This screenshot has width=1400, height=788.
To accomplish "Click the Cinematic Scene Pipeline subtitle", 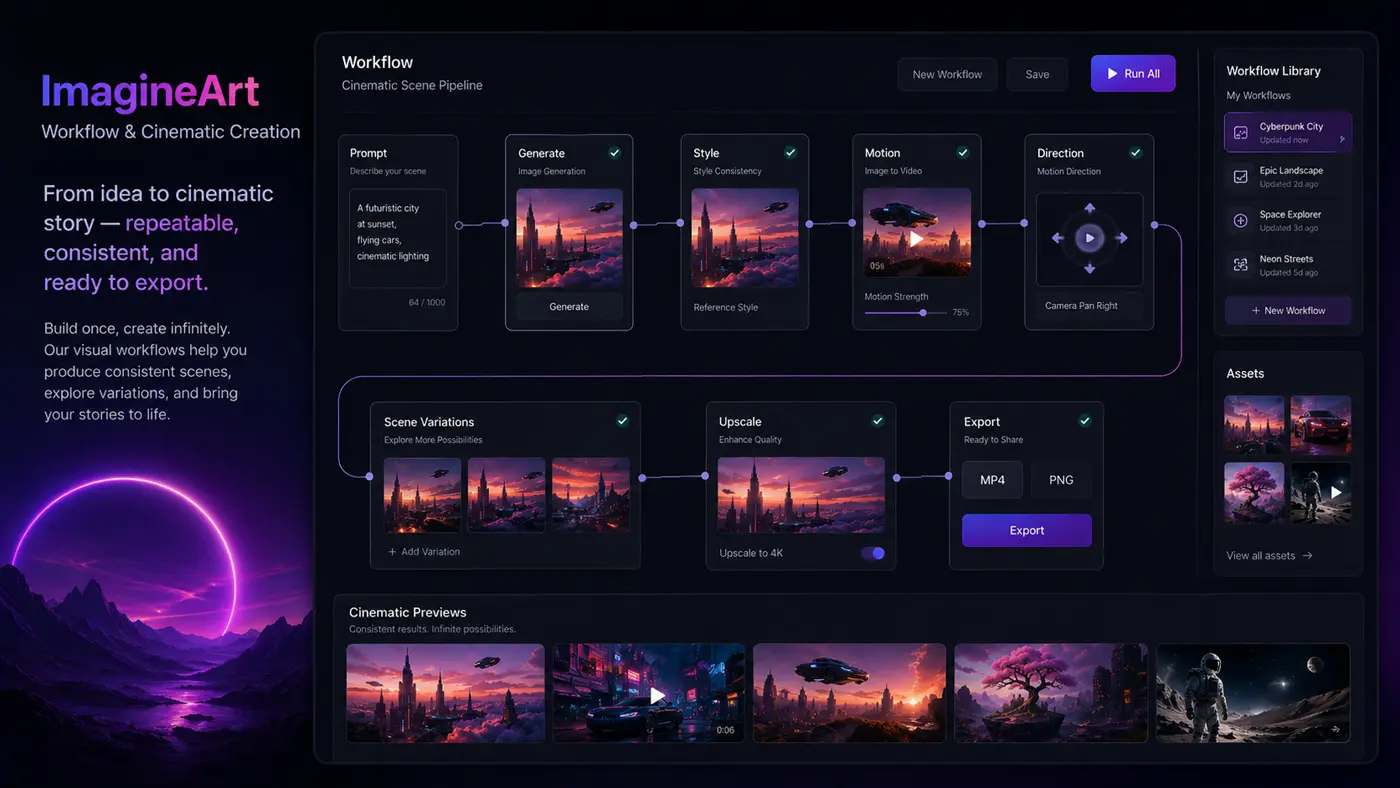I will point(412,85).
